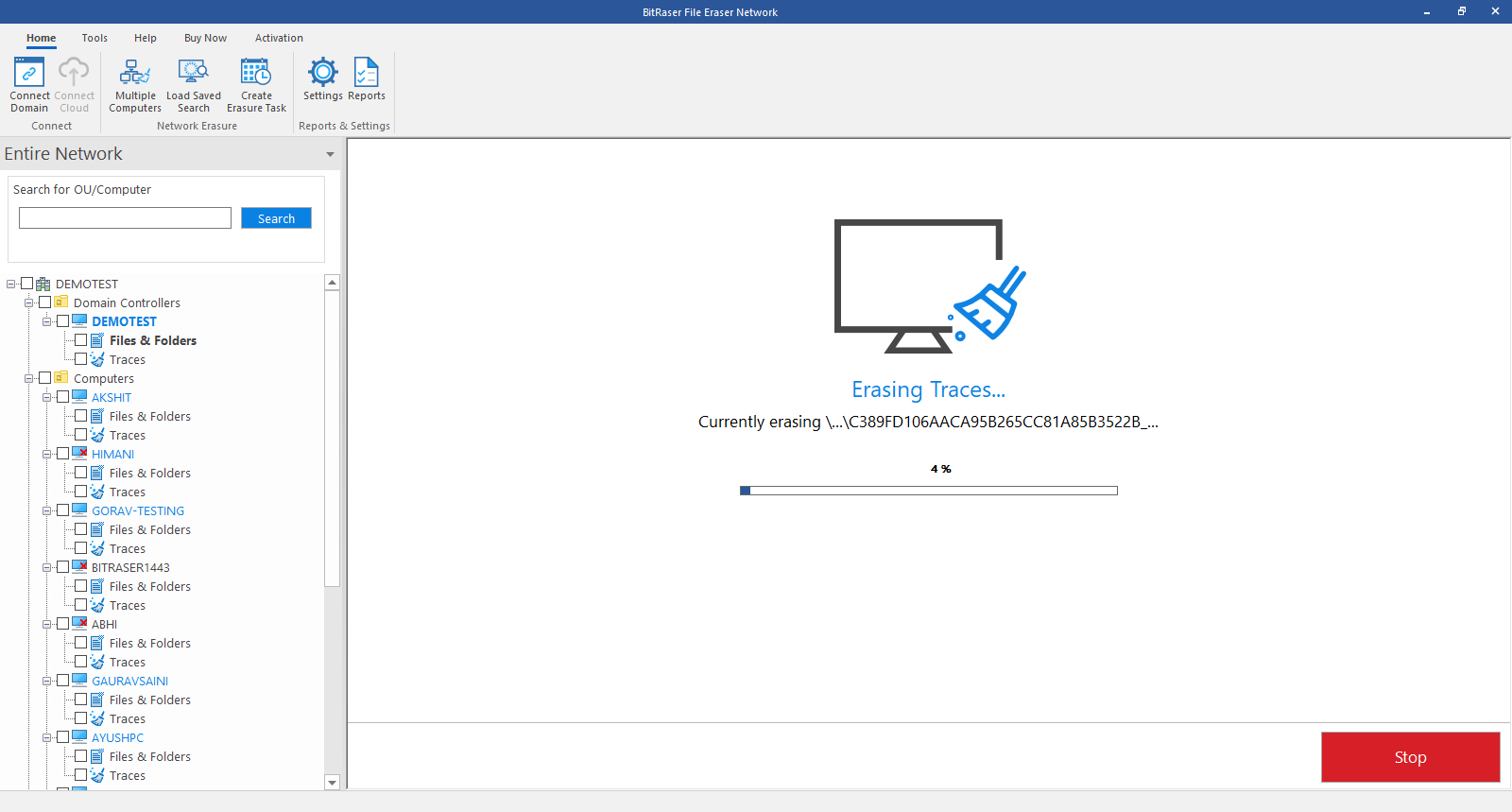Check the Computers folder checkbox

point(44,378)
